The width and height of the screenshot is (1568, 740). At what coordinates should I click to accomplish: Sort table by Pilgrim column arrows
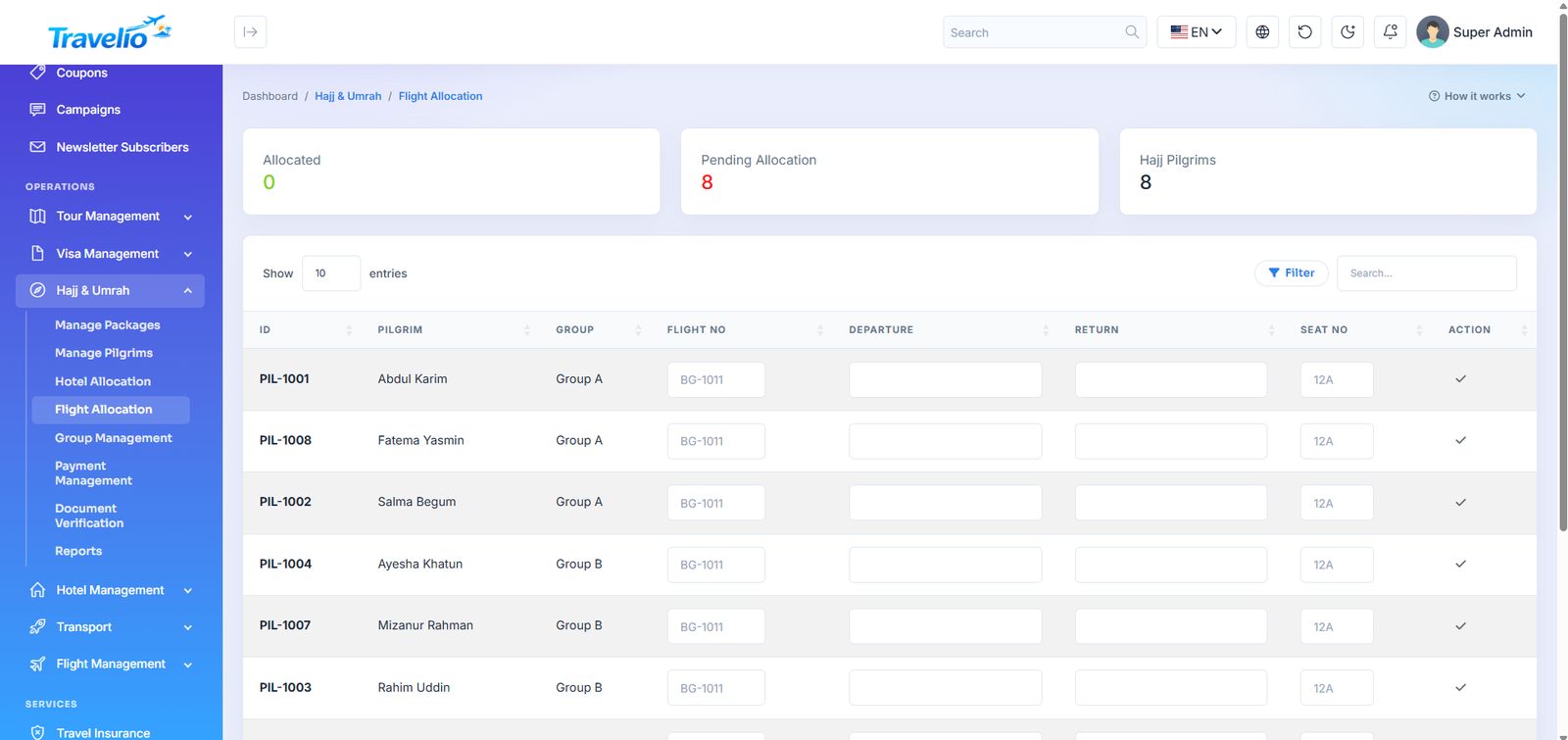tap(526, 330)
